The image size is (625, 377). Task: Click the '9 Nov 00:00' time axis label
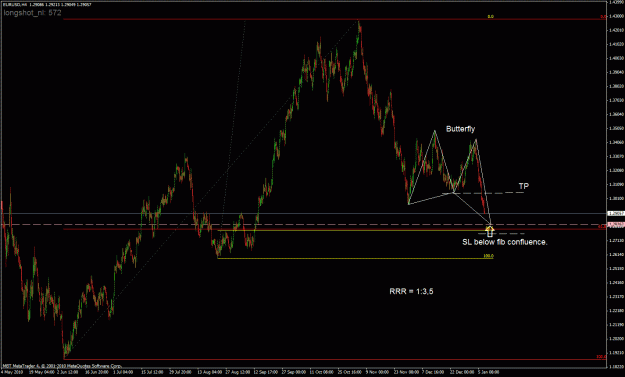click(x=377, y=372)
